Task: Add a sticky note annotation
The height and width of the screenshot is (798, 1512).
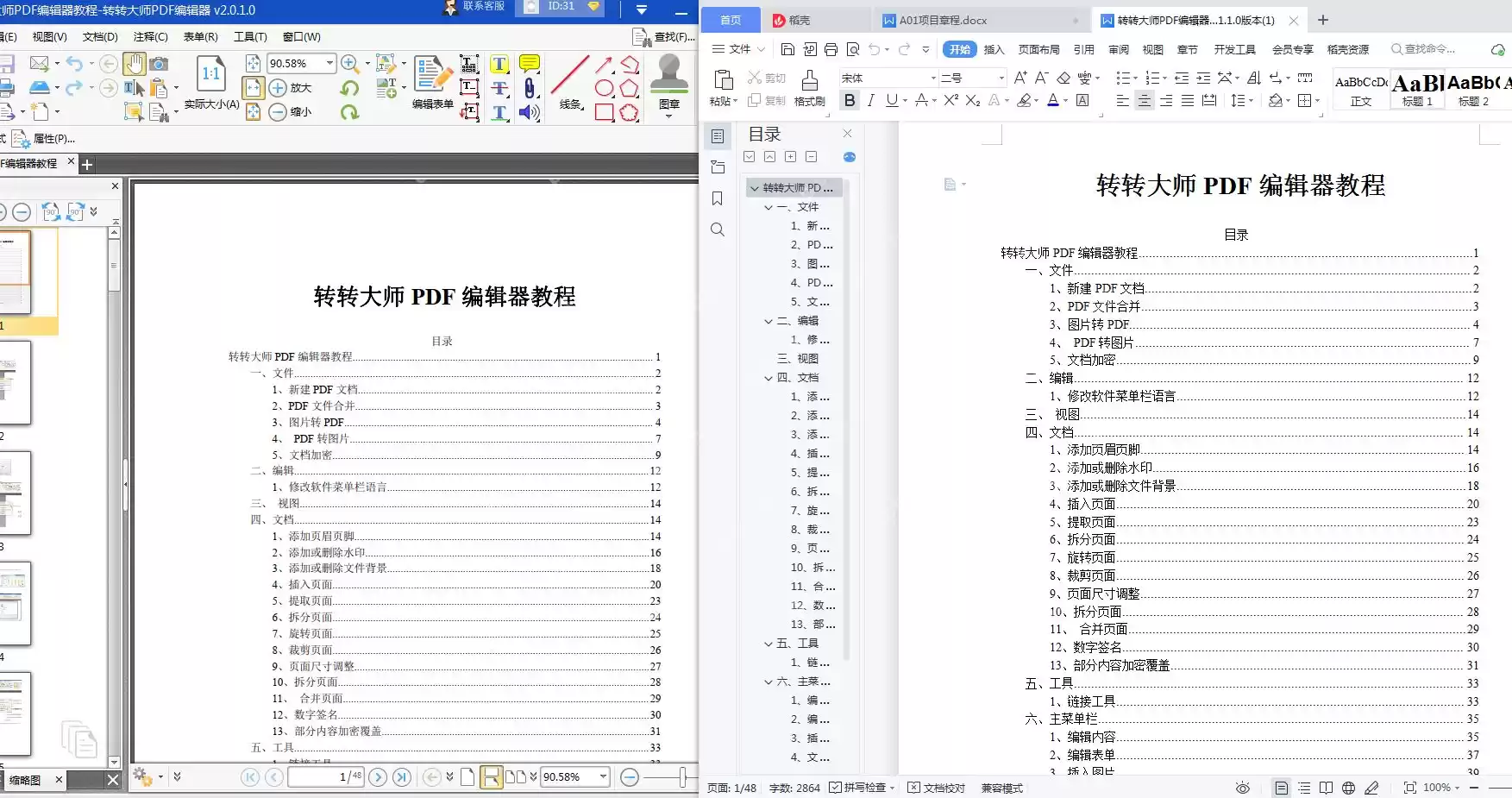Action: click(529, 63)
